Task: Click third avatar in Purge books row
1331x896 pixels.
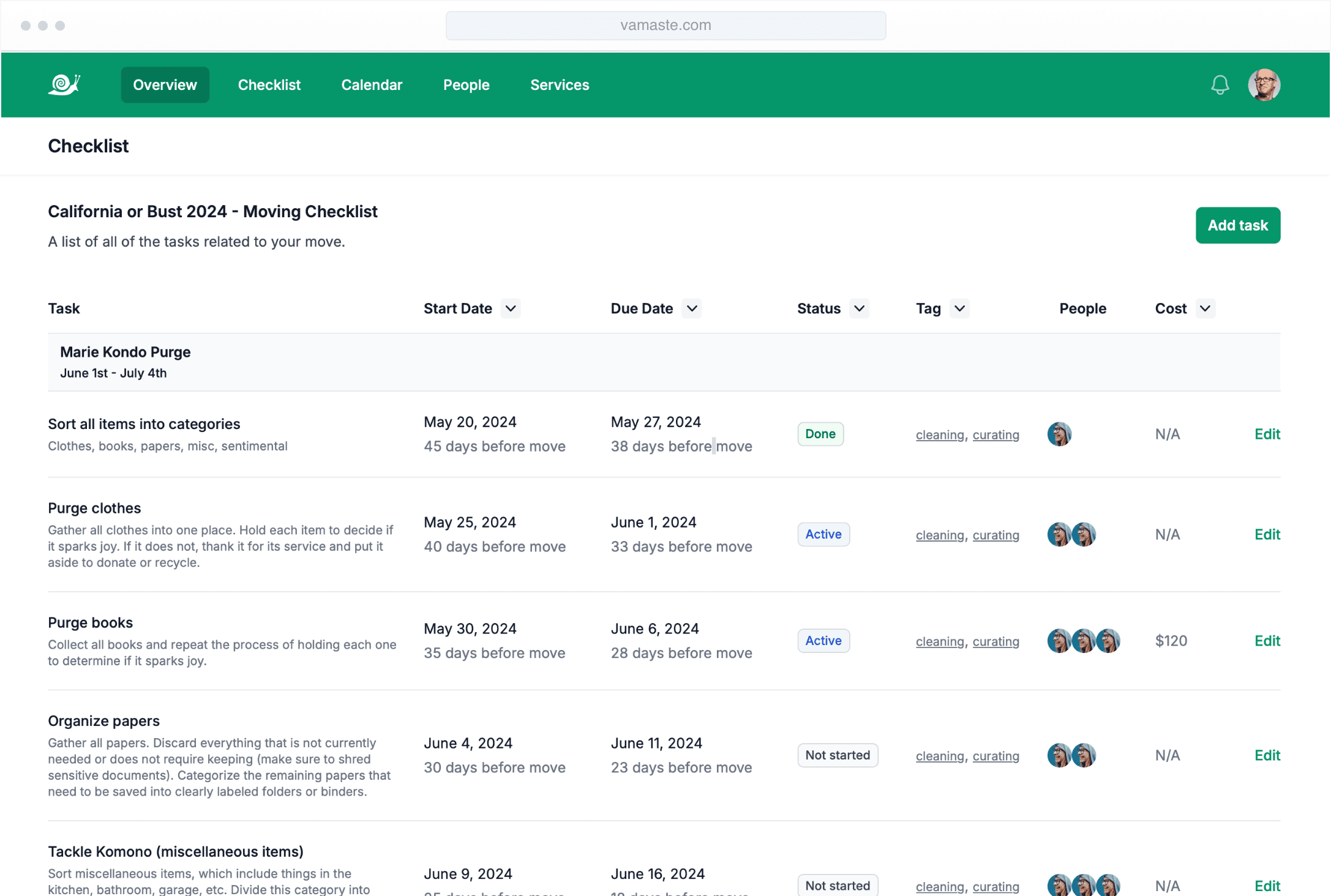Action: tap(1108, 641)
